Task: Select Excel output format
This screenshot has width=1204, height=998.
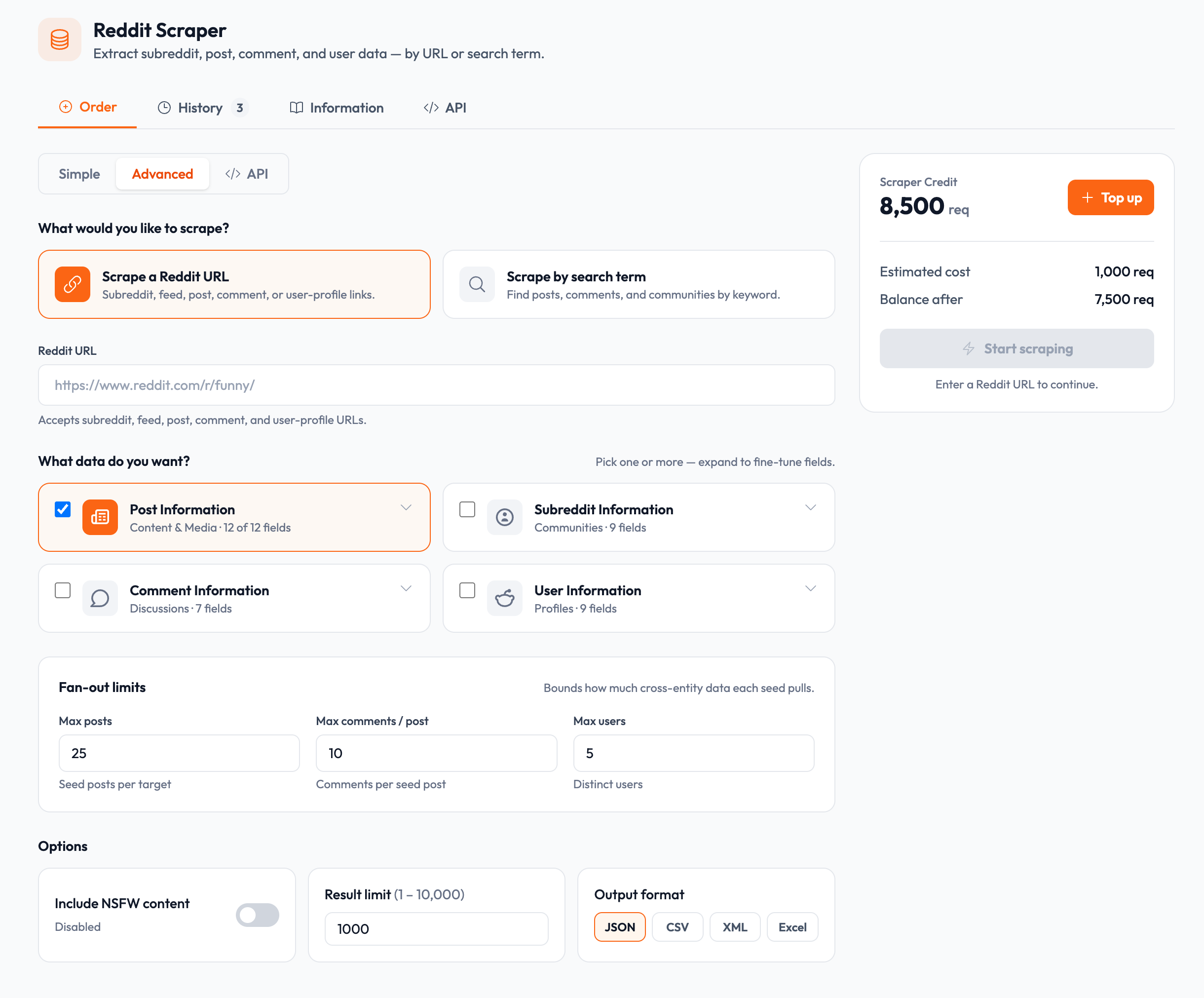Action: point(793,927)
